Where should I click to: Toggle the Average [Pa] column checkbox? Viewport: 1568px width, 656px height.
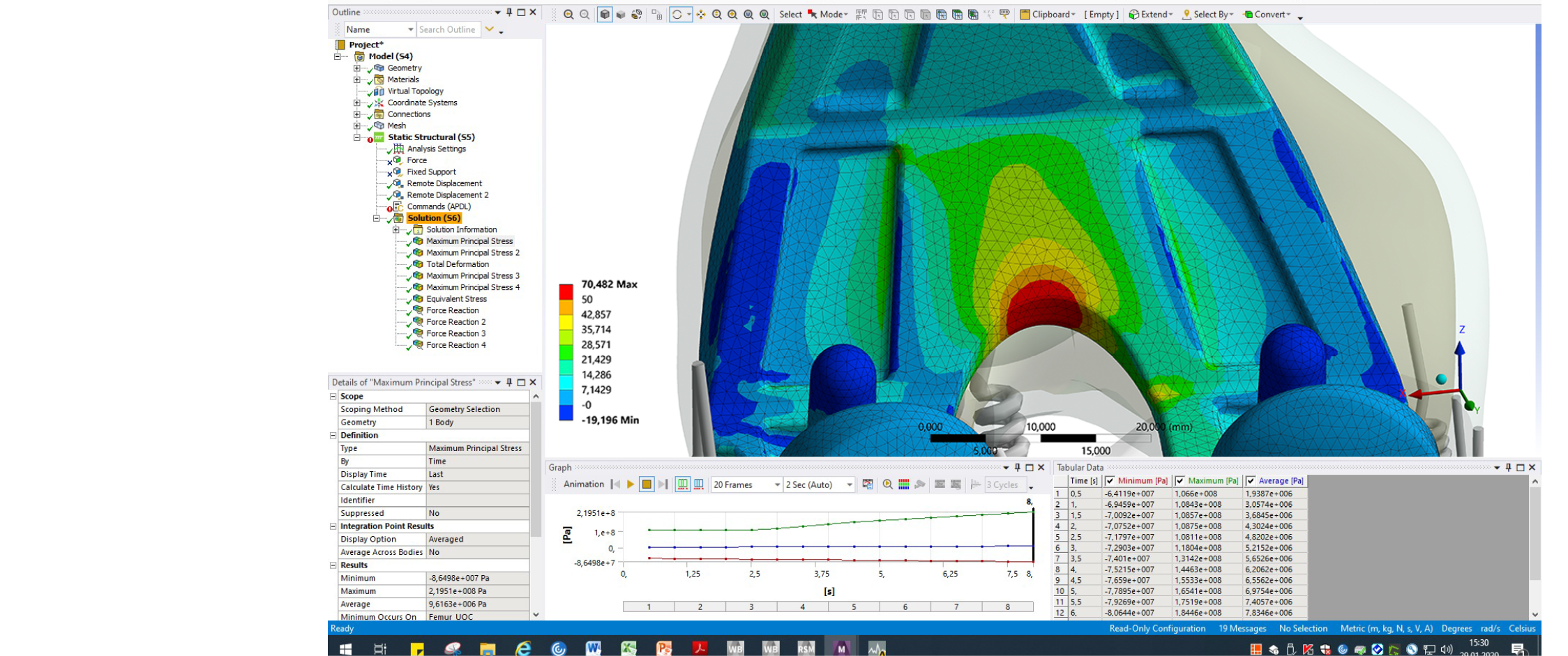(x=1251, y=481)
